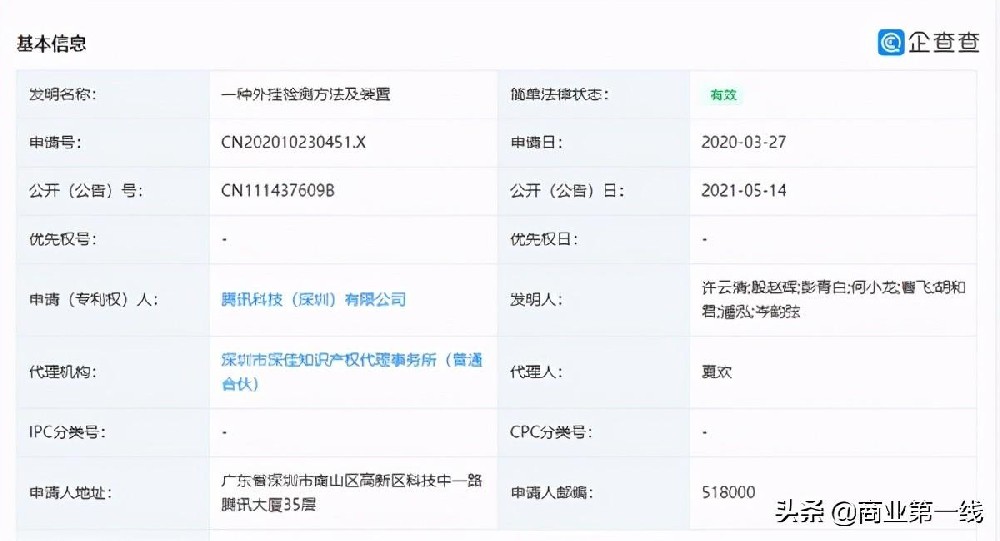This screenshot has width=1000, height=541.
Task: Open the 深圳市深佳知识产权代理事务所 agency link
Action: tap(351, 372)
